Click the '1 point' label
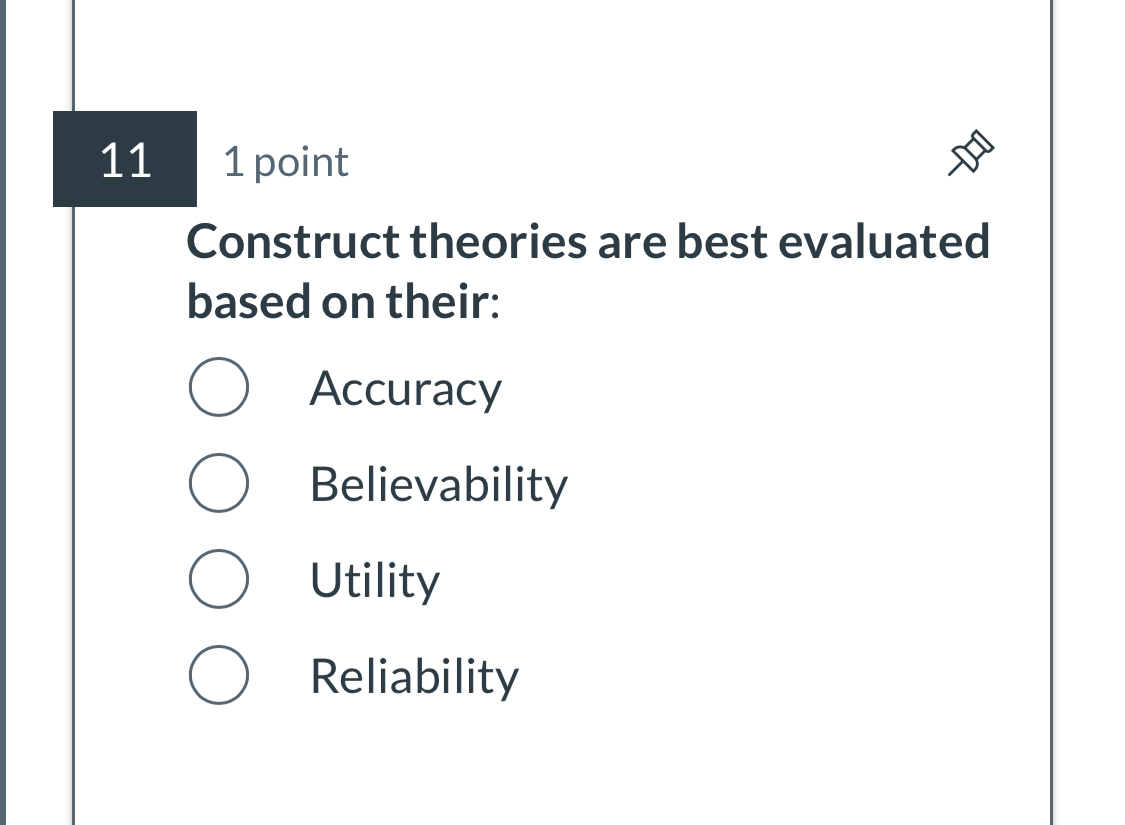Screen dimensions: 1125x825 click(286, 161)
